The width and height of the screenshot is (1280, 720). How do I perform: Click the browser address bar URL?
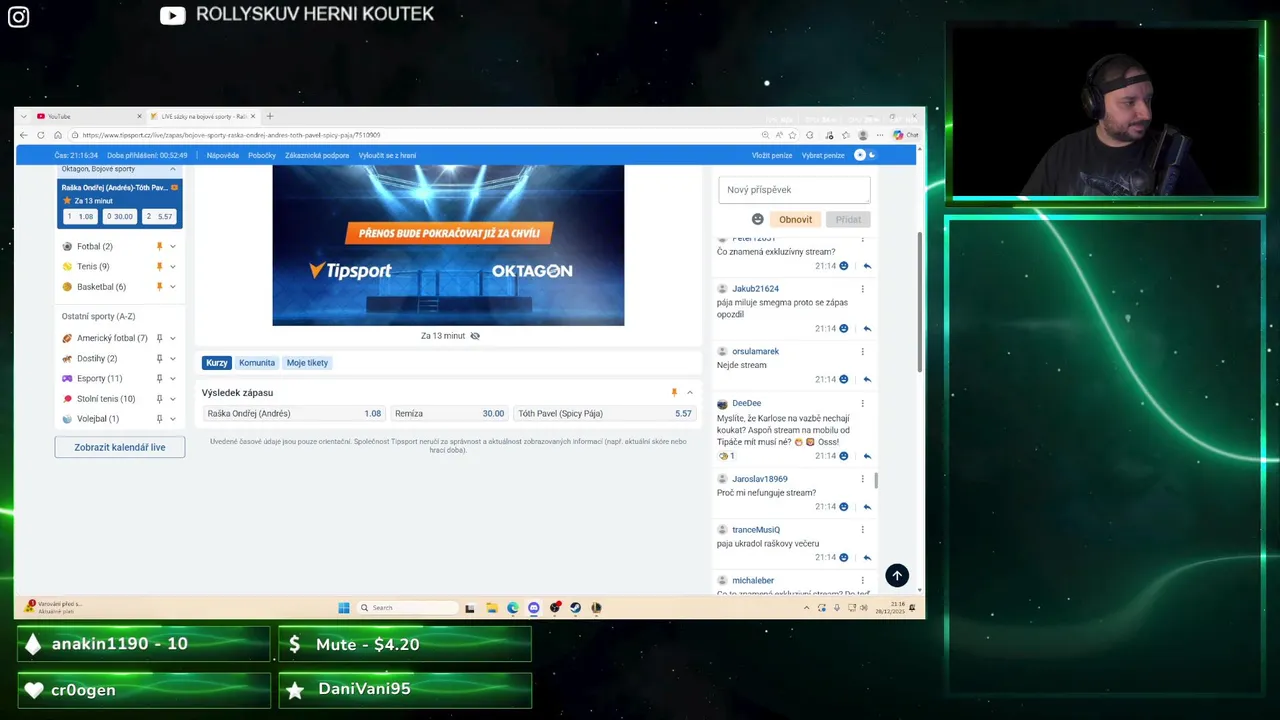231,135
